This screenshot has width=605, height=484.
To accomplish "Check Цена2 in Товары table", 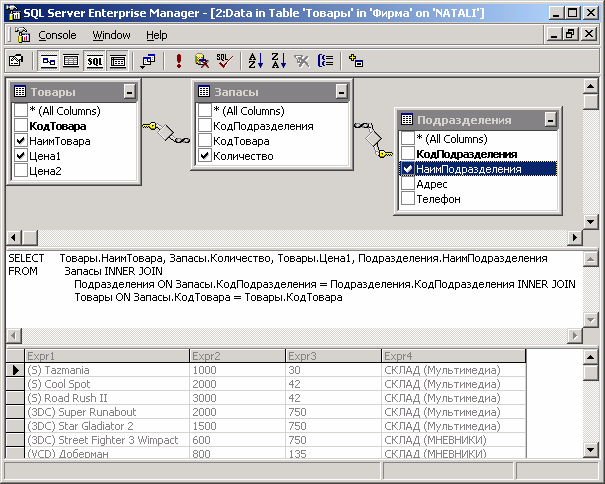I will coord(20,170).
